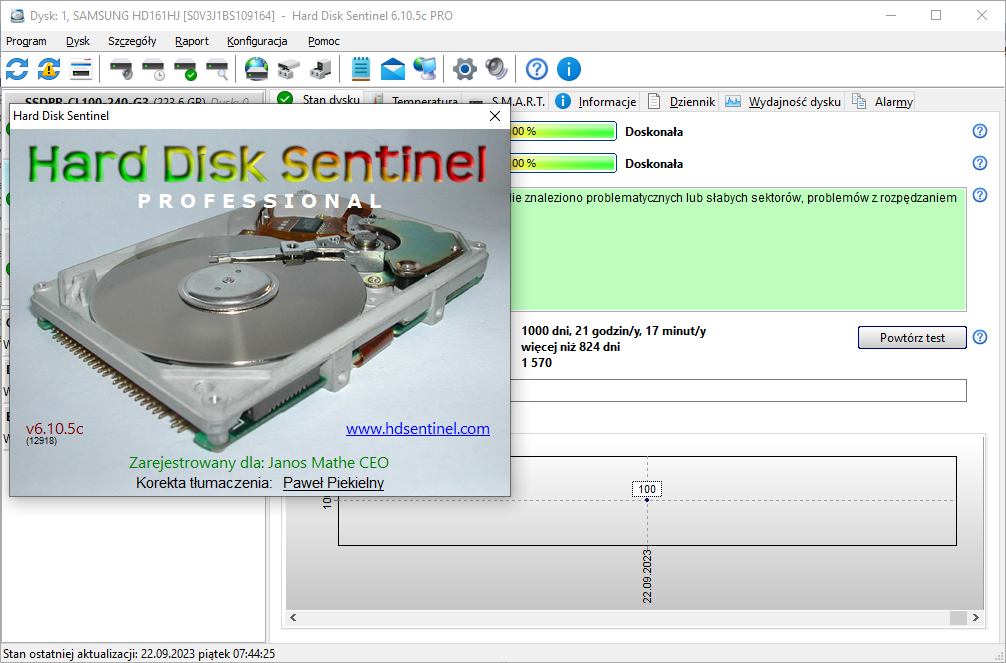Image resolution: width=1006 pixels, height=663 pixels.
Task: Switch to the Informacje tab
Action: pyautogui.click(x=595, y=101)
